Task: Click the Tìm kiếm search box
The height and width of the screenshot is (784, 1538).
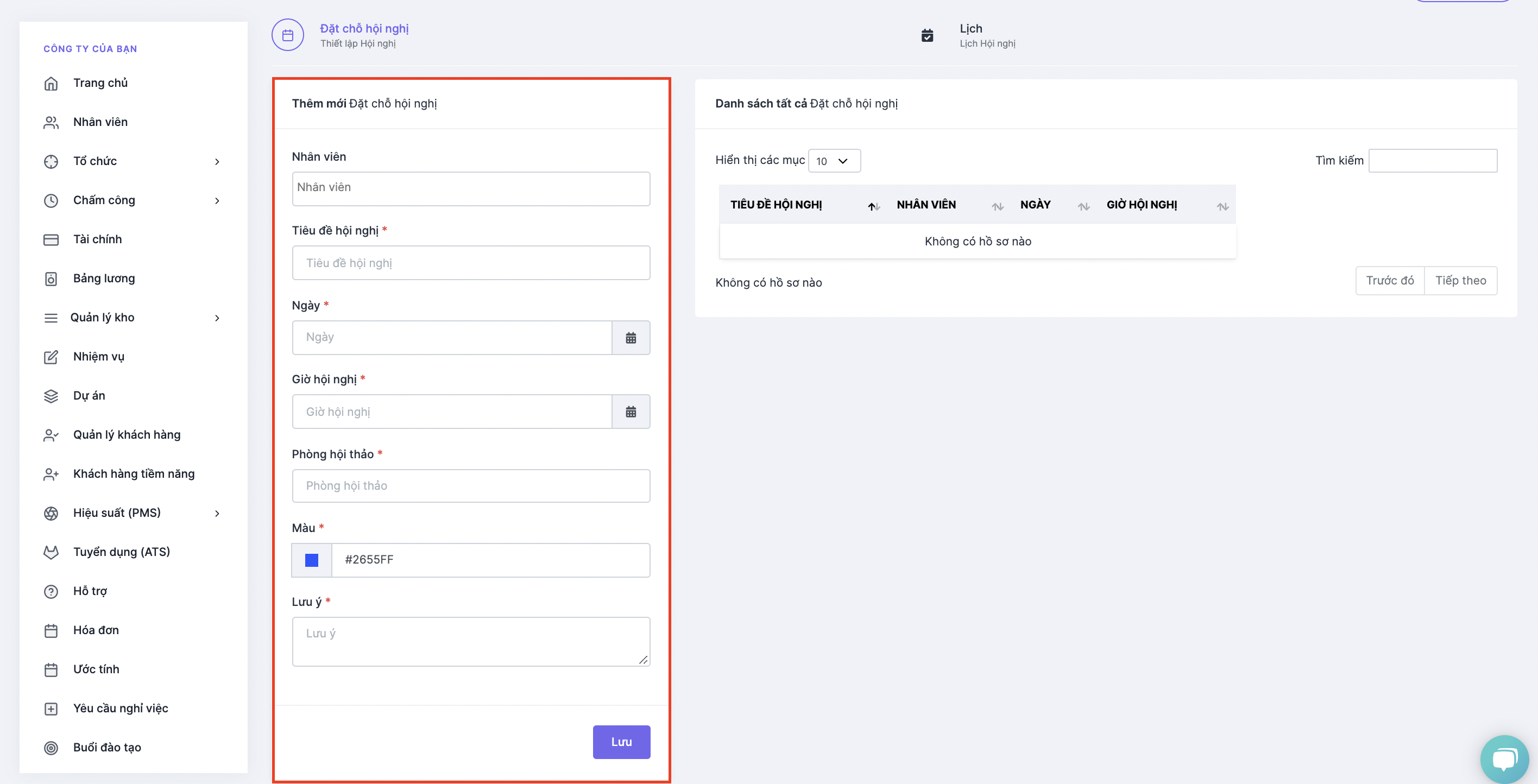Action: [1432, 161]
